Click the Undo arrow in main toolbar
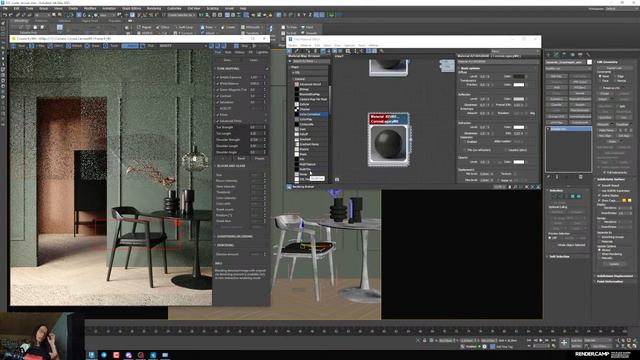The height and width of the screenshot is (360, 640). 4,15
